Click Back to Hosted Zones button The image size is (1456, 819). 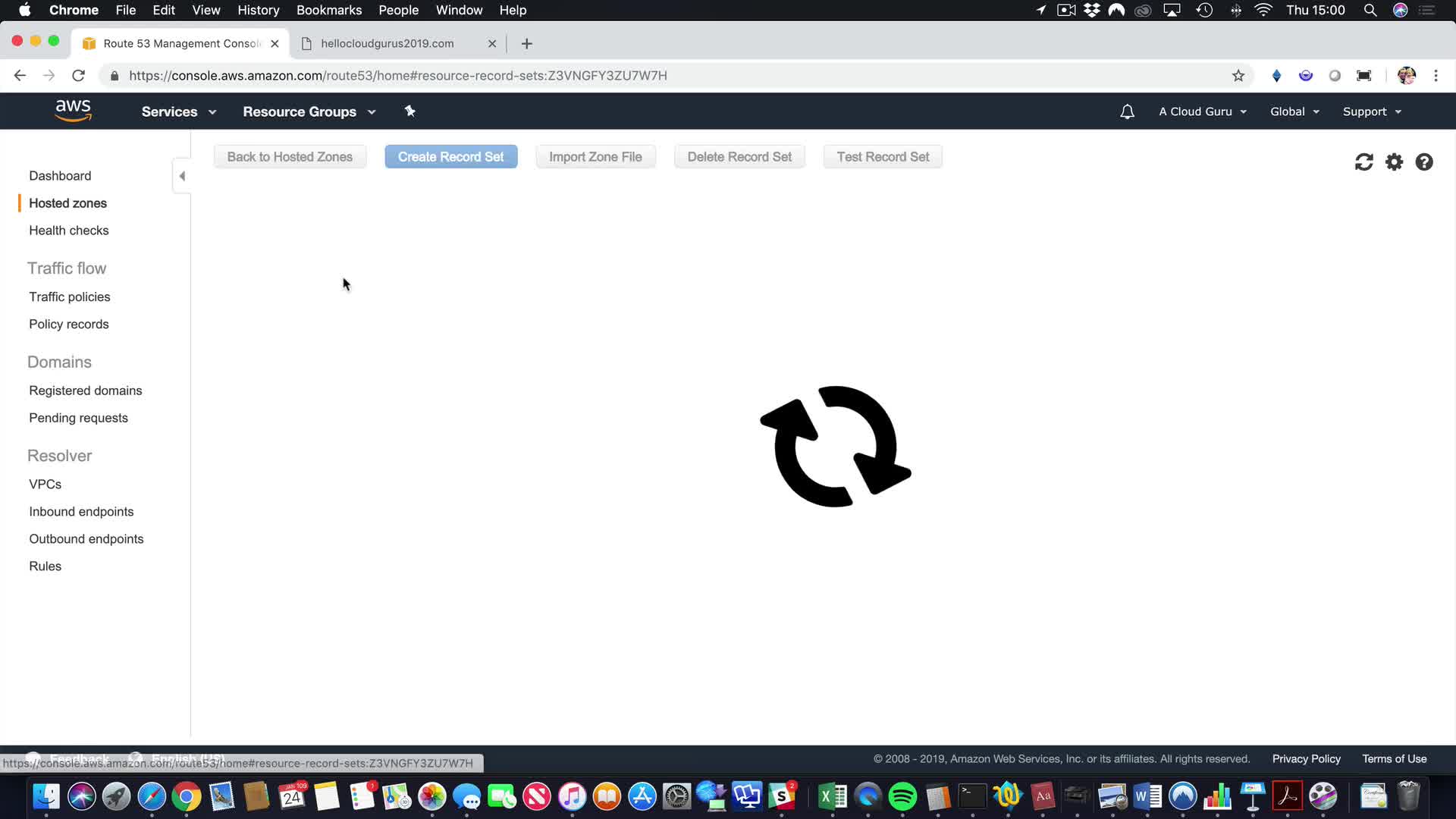(x=290, y=157)
